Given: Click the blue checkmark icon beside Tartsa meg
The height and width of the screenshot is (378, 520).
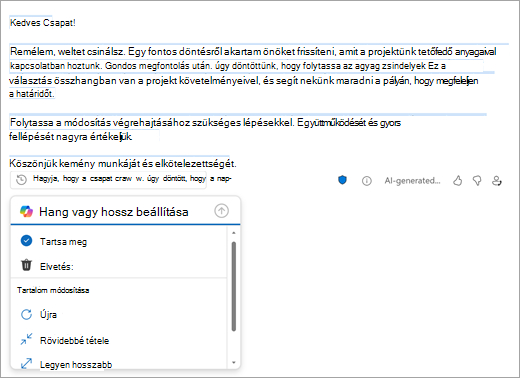Looking at the screenshot, I should [x=26, y=241].
